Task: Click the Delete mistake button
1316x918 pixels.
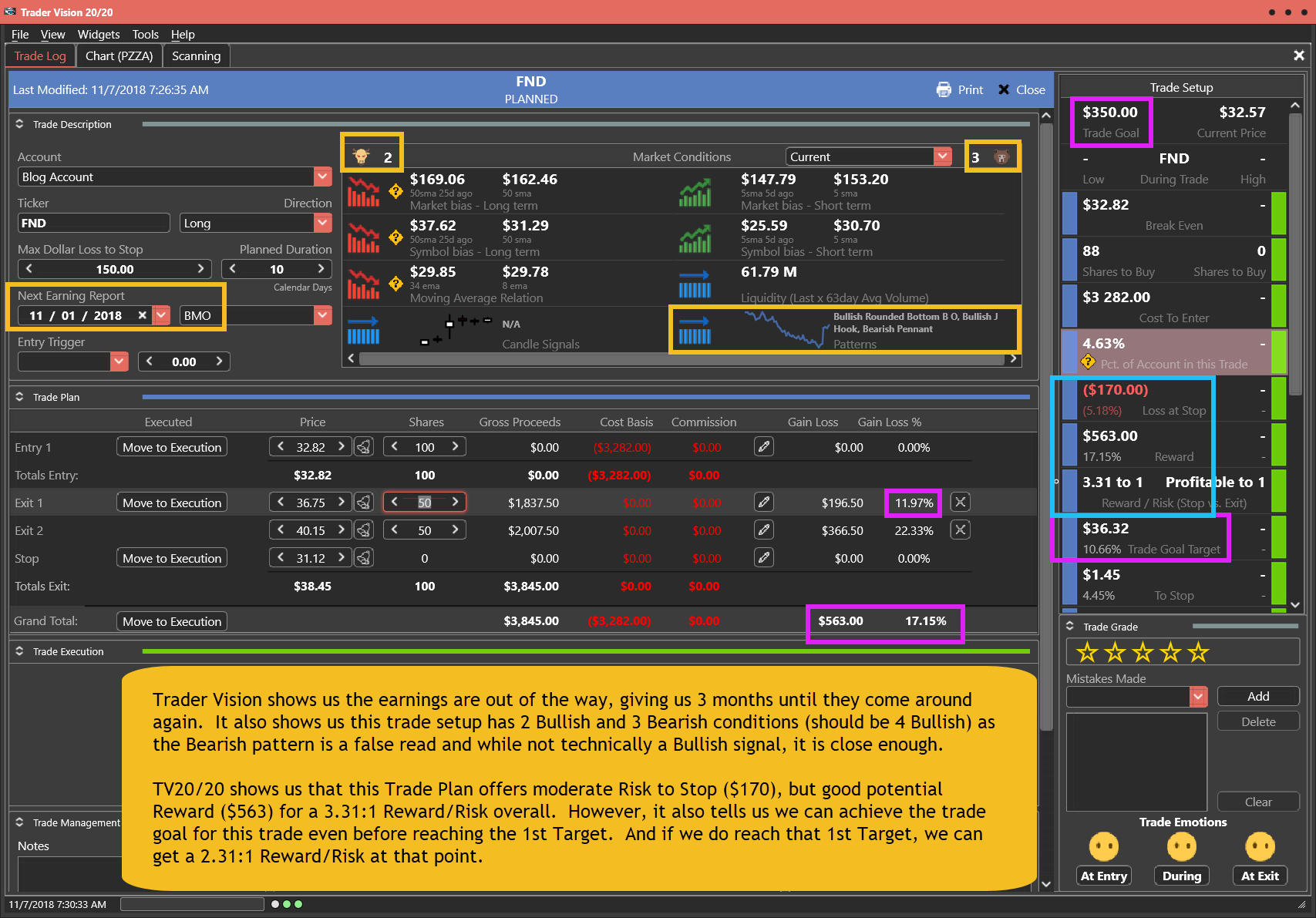Action: [1258, 721]
